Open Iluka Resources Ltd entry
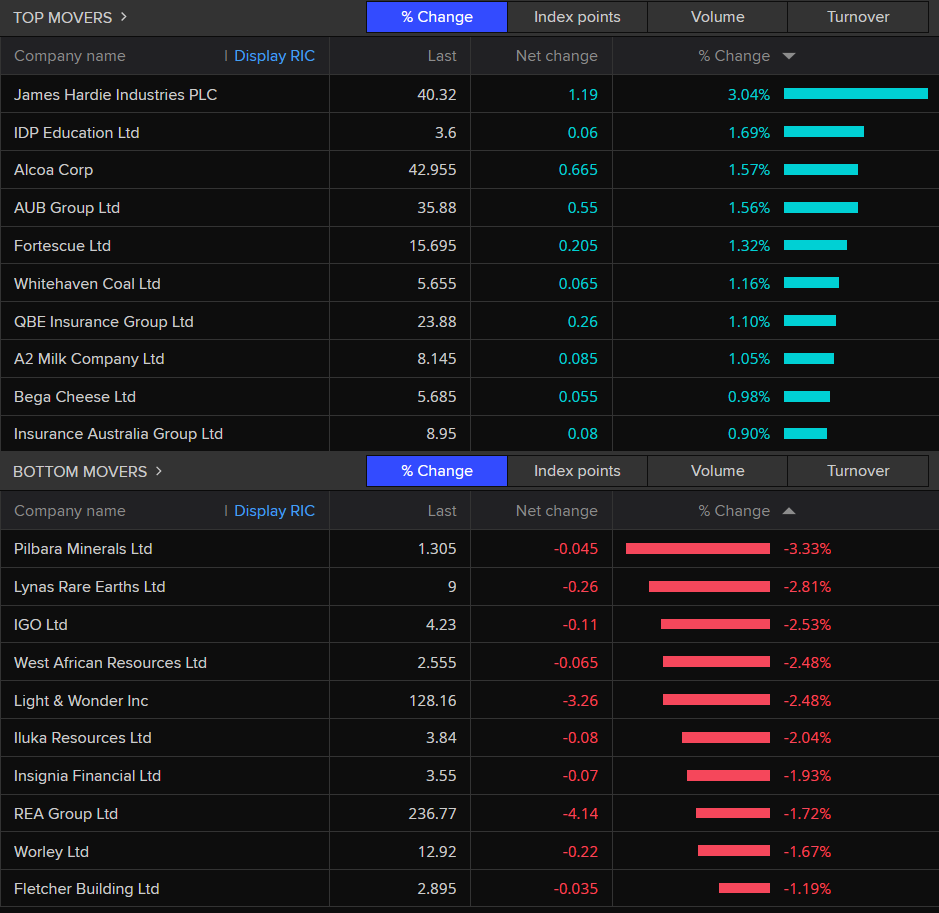Viewport: 939px width, 913px height. click(x=83, y=738)
